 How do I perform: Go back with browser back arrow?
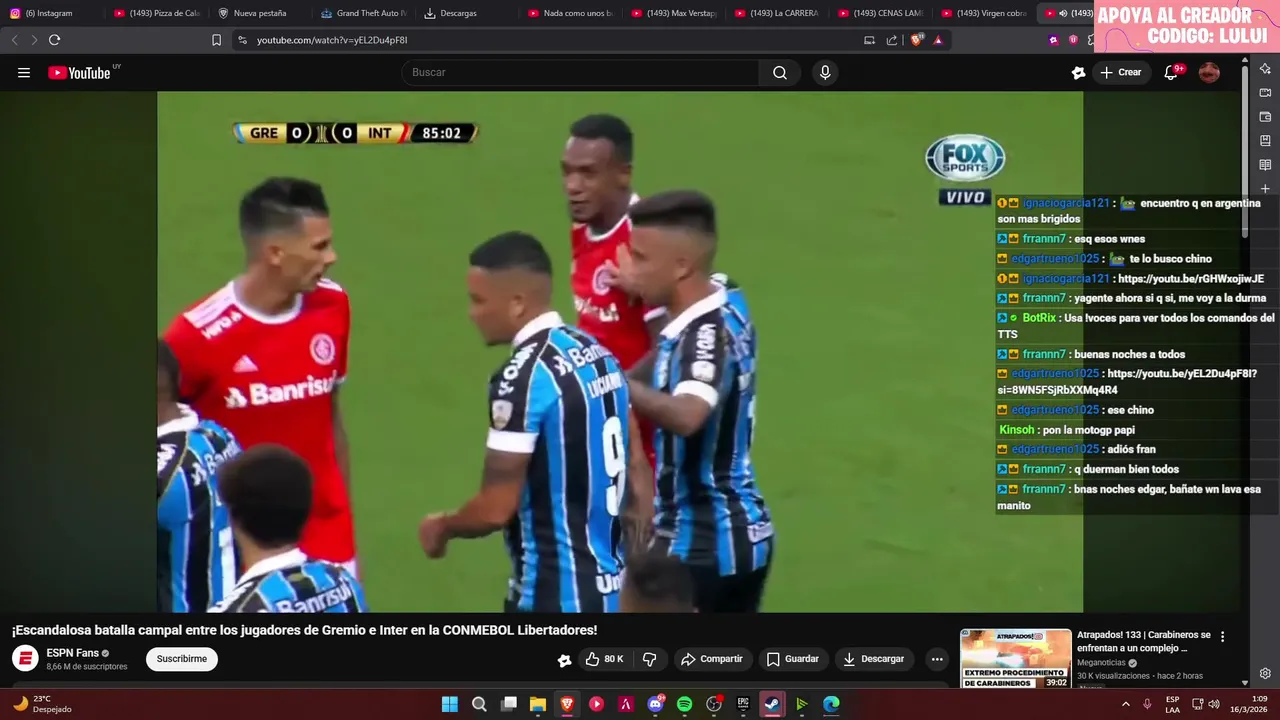14,40
